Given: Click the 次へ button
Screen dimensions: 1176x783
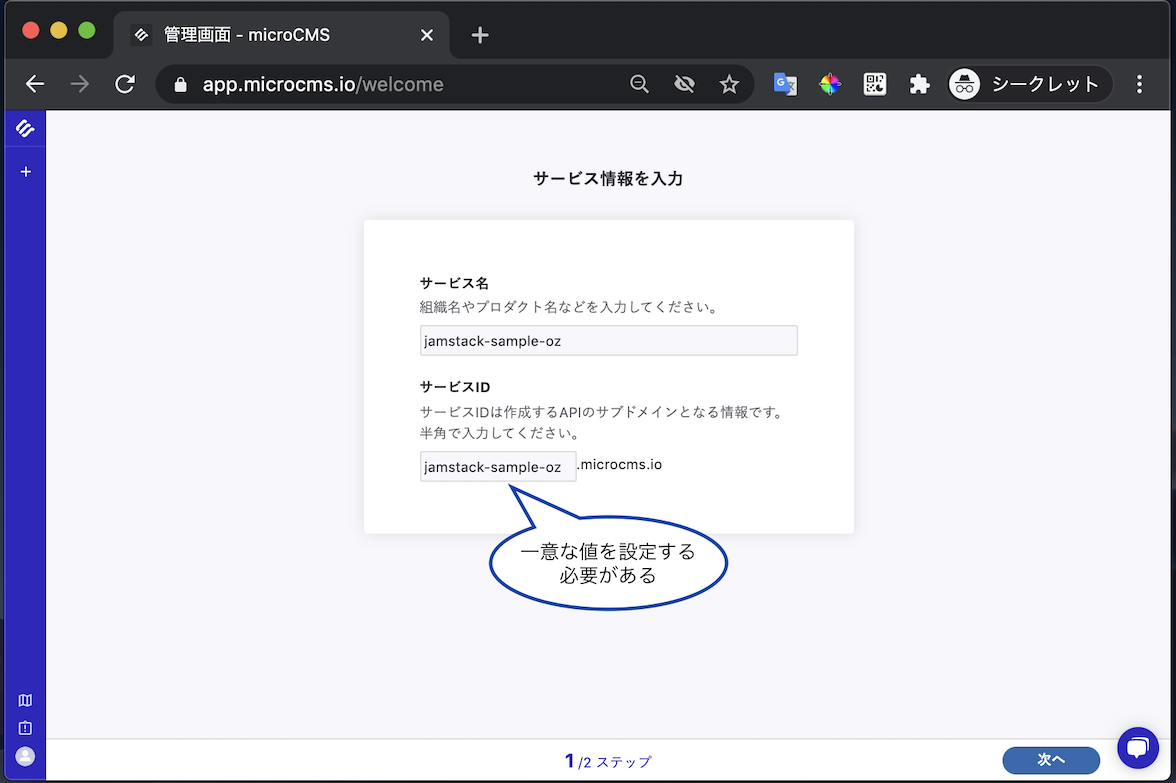Looking at the screenshot, I should [x=1051, y=760].
